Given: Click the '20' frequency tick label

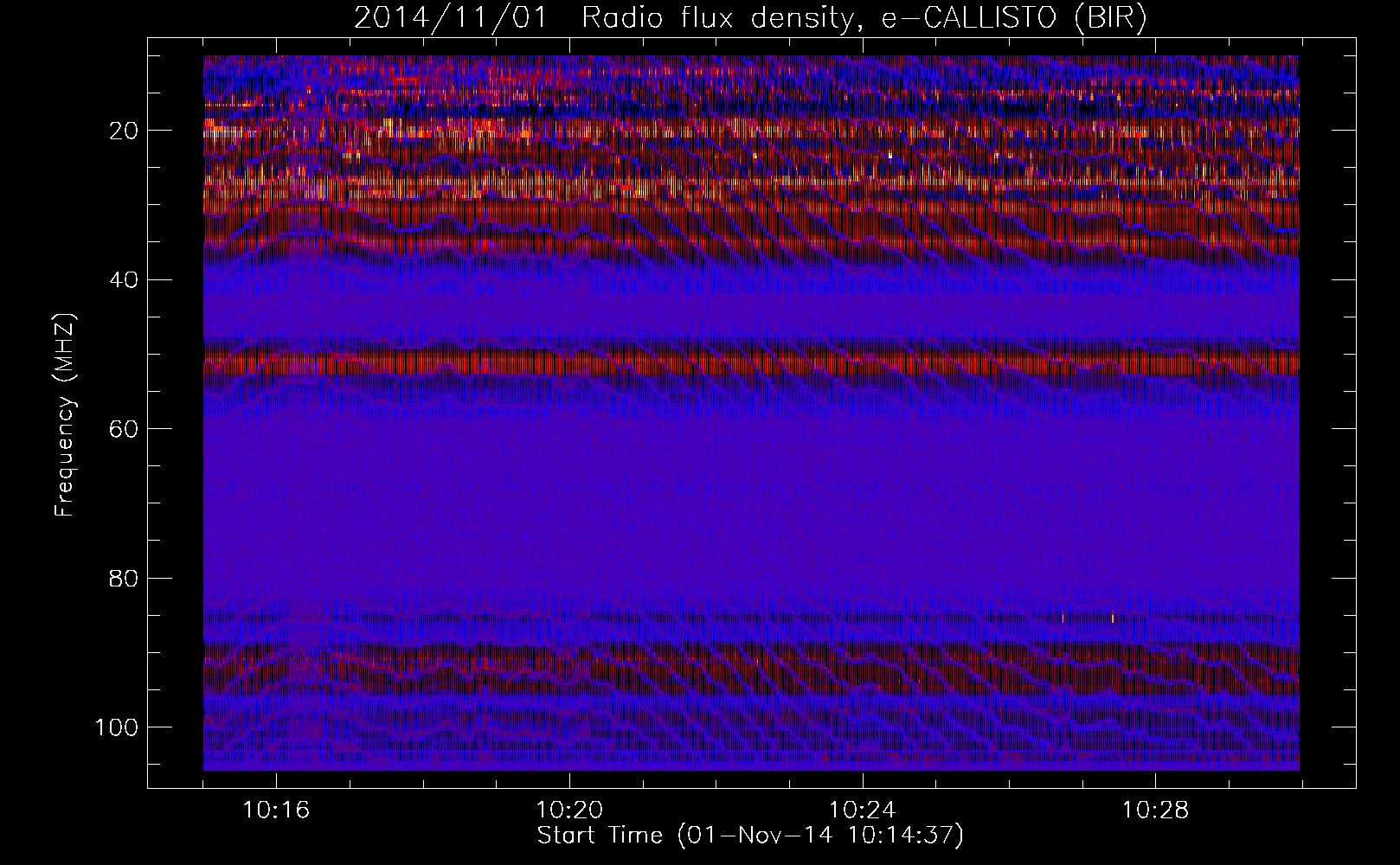Looking at the screenshot, I should click(125, 131).
